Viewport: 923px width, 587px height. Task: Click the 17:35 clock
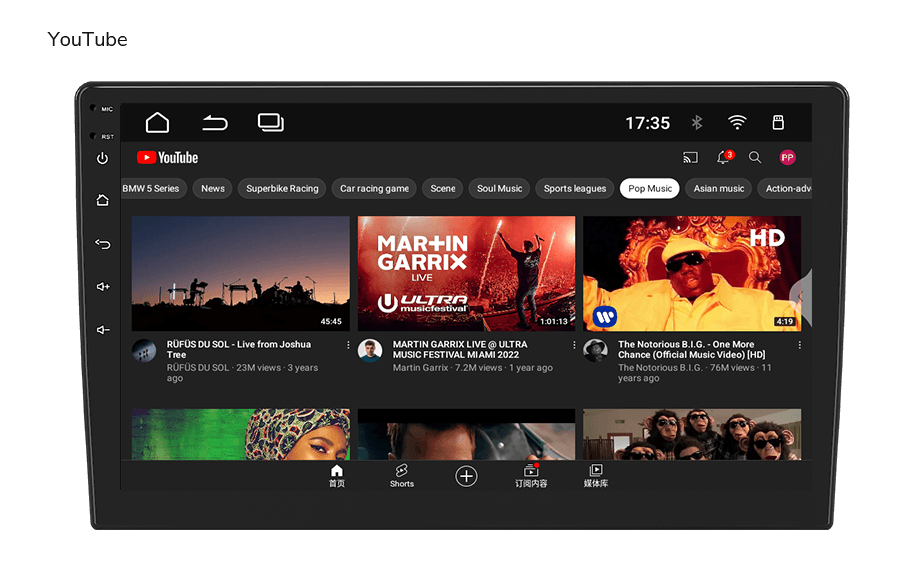click(x=648, y=123)
